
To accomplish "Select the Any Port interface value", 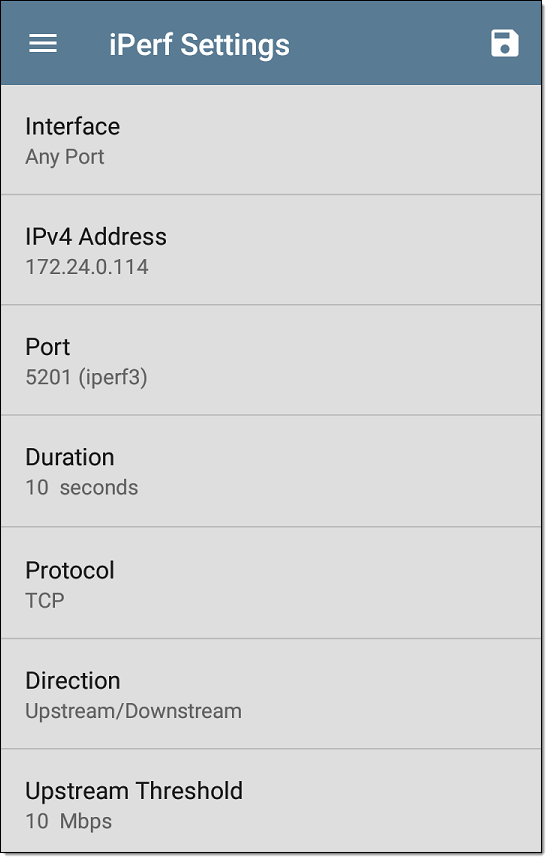I will pos(65,157).
